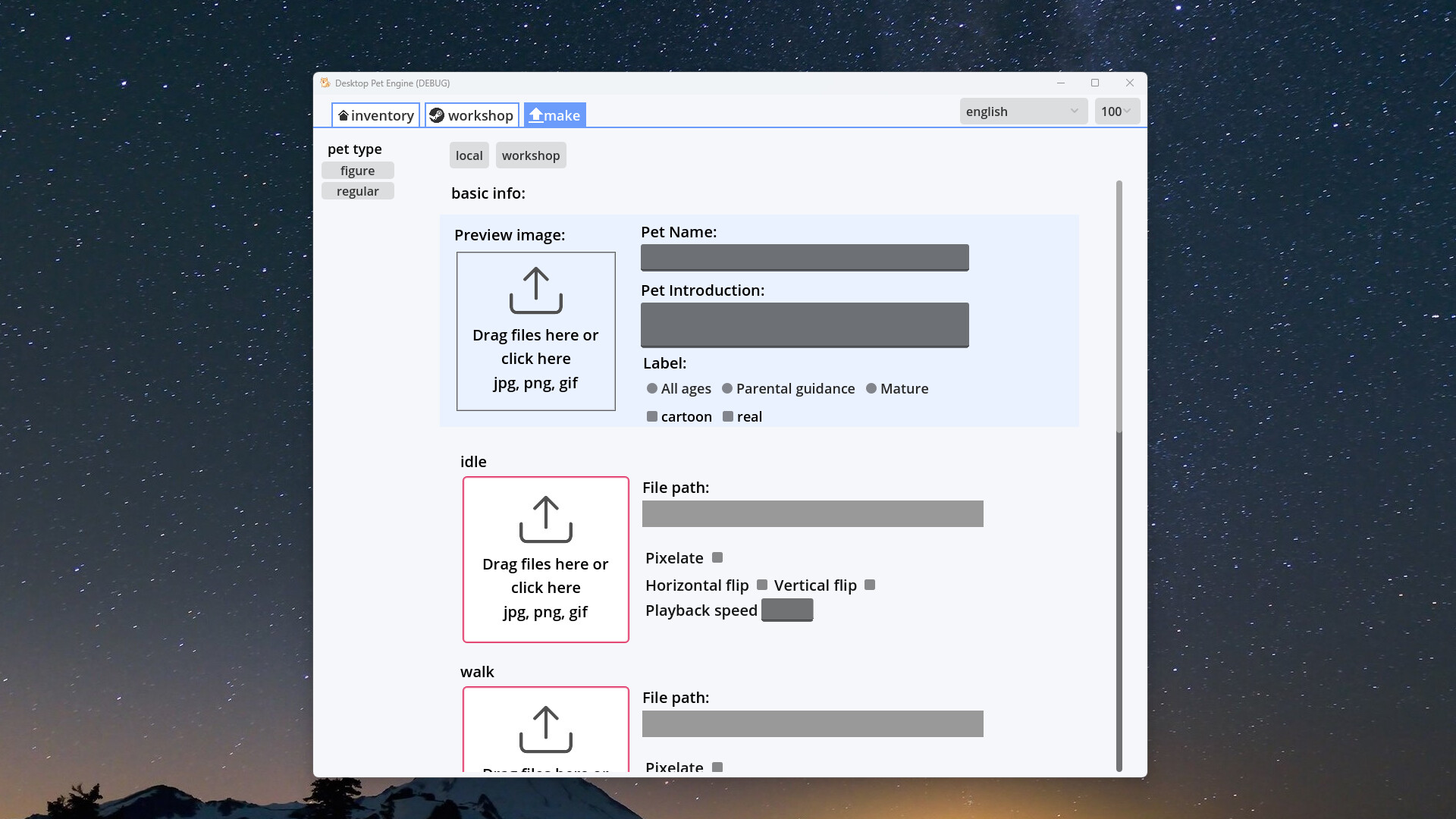Switch to the workshop tab

471,115
